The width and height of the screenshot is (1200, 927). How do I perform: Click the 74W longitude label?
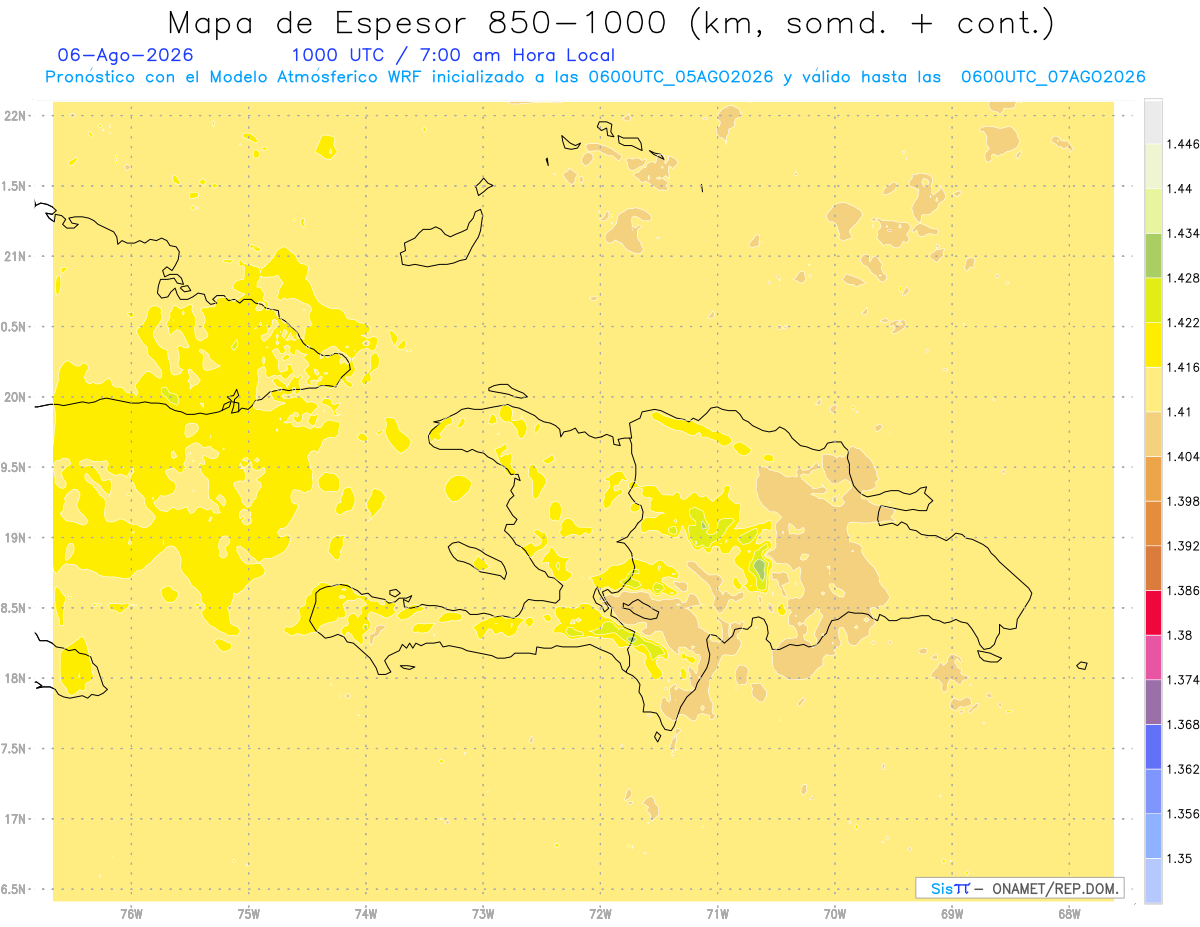(x=366, y=914)
